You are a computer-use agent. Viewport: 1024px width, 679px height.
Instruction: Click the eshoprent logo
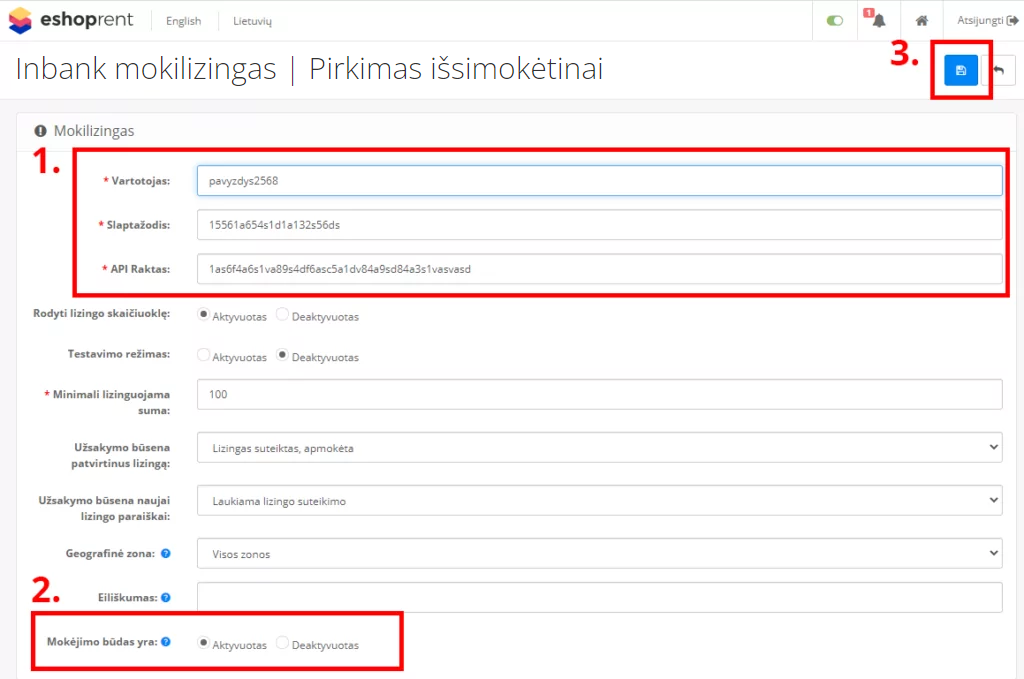pyautogui.click(x=71, y=20)
